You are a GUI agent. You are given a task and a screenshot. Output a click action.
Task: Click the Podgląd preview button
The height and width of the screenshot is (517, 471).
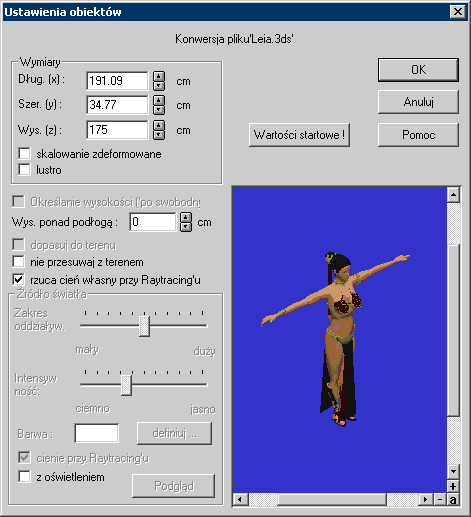point(173,486)
